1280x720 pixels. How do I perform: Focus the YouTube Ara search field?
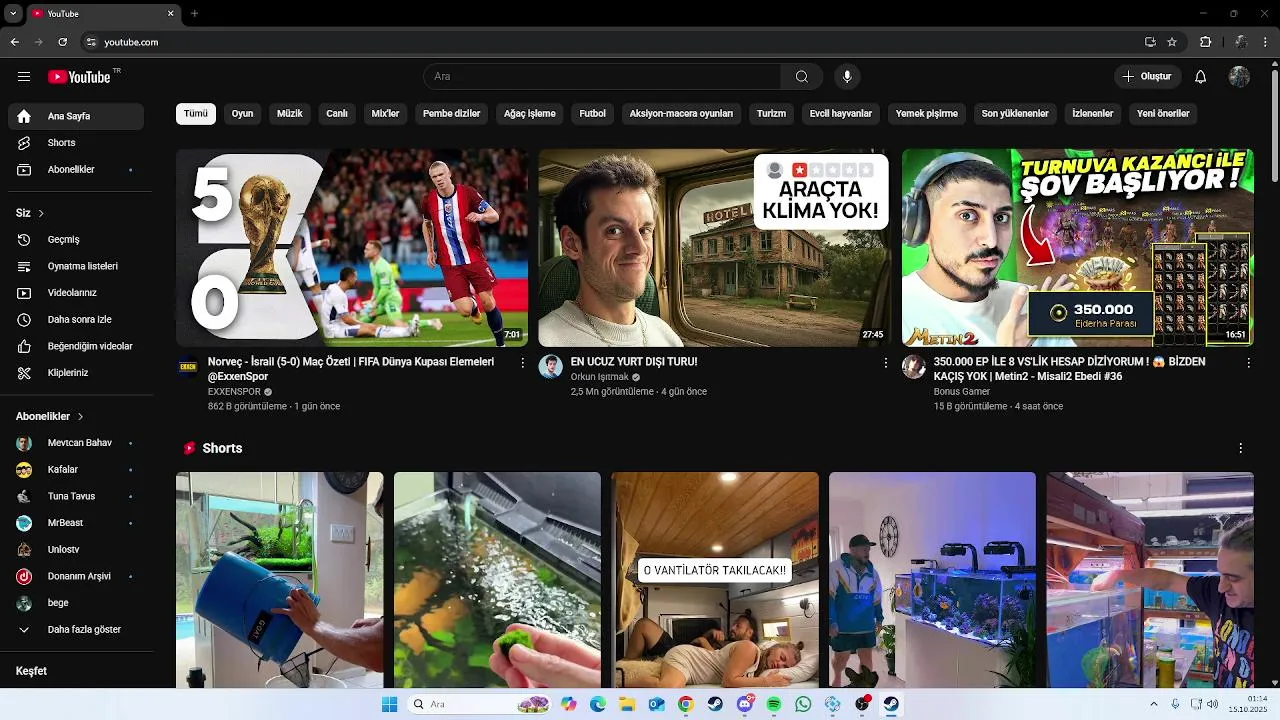(x=603, y=77)
